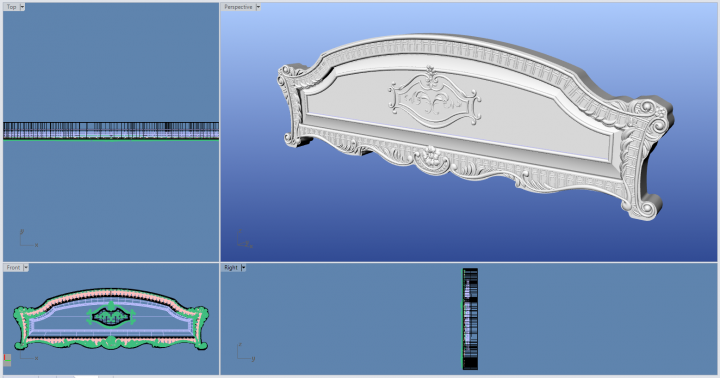Viewport: 720px width, 378px height.
Task: Select the model's side profile in Right viewport
Action: (470, 319)
